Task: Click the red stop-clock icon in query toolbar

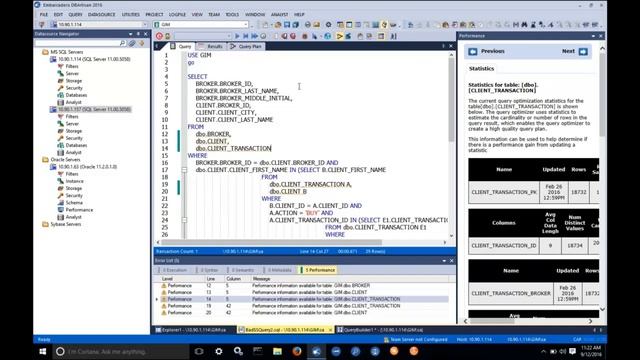Action: [159, 36]
